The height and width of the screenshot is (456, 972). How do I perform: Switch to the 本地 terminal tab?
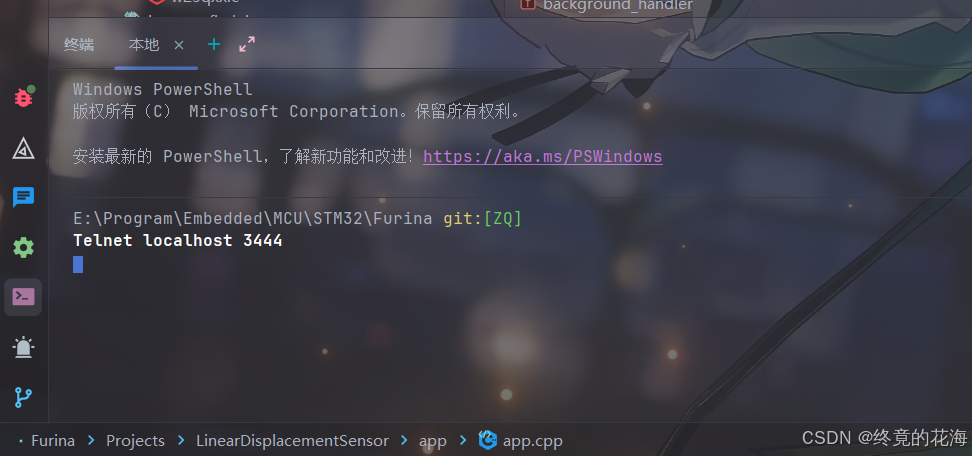point(144,45)
